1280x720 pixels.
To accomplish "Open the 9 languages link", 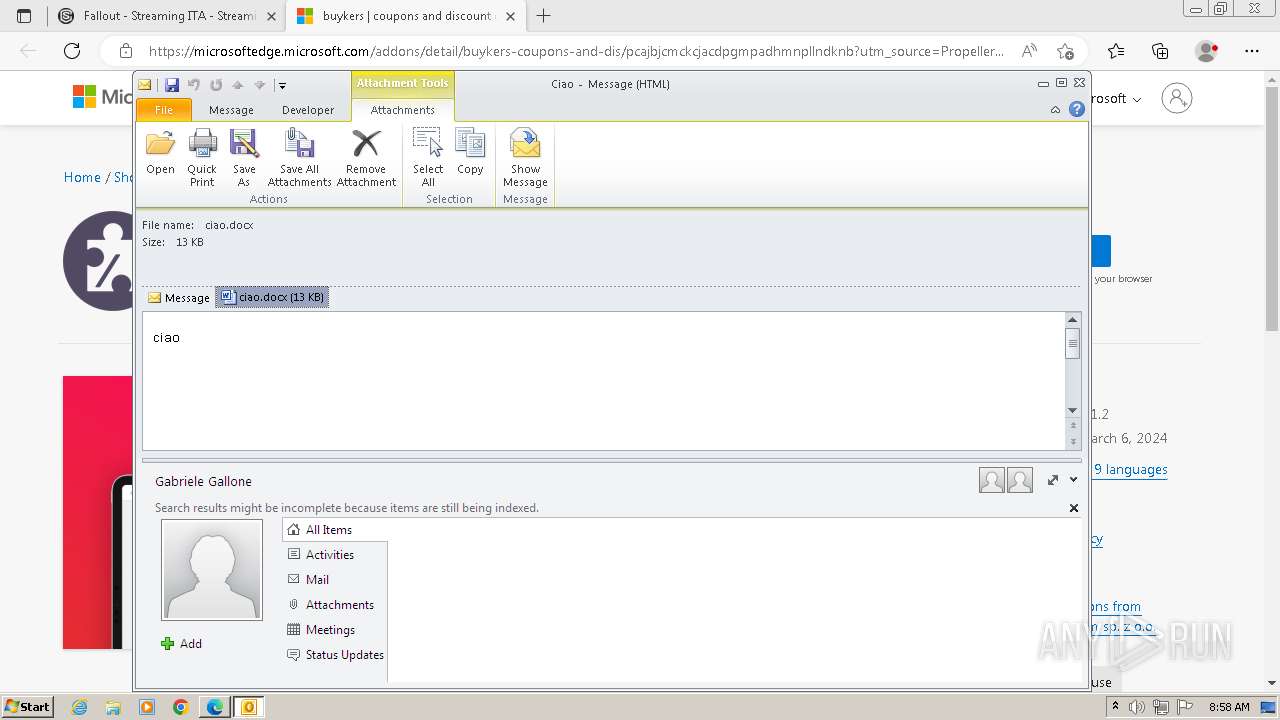I will [x=1130, y=469].
